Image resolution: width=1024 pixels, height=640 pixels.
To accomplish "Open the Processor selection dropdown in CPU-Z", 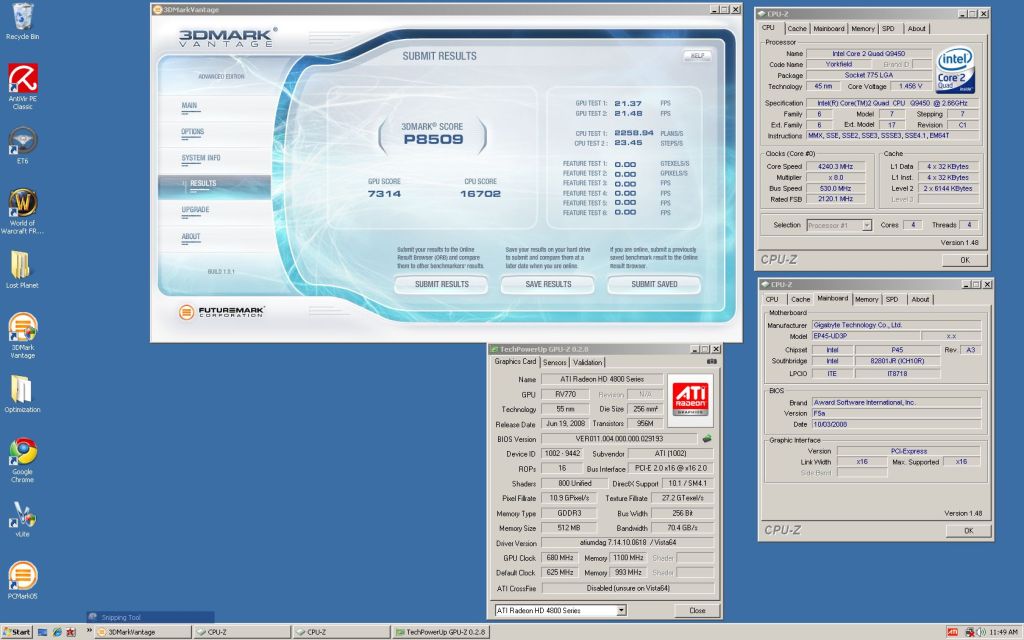I will (866, 225).
